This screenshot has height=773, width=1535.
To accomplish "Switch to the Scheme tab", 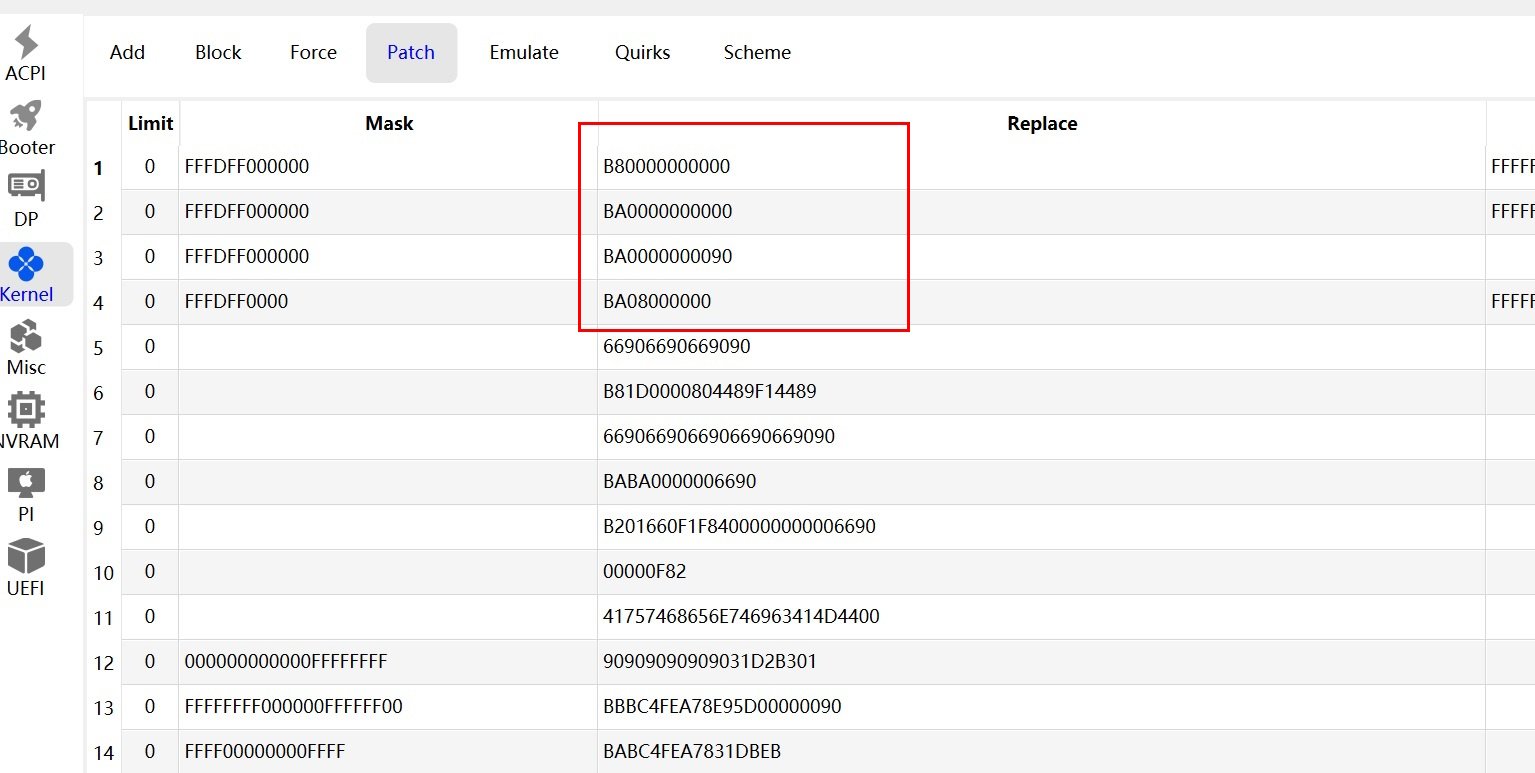I will pyautogui.click(x=757, y=53).
